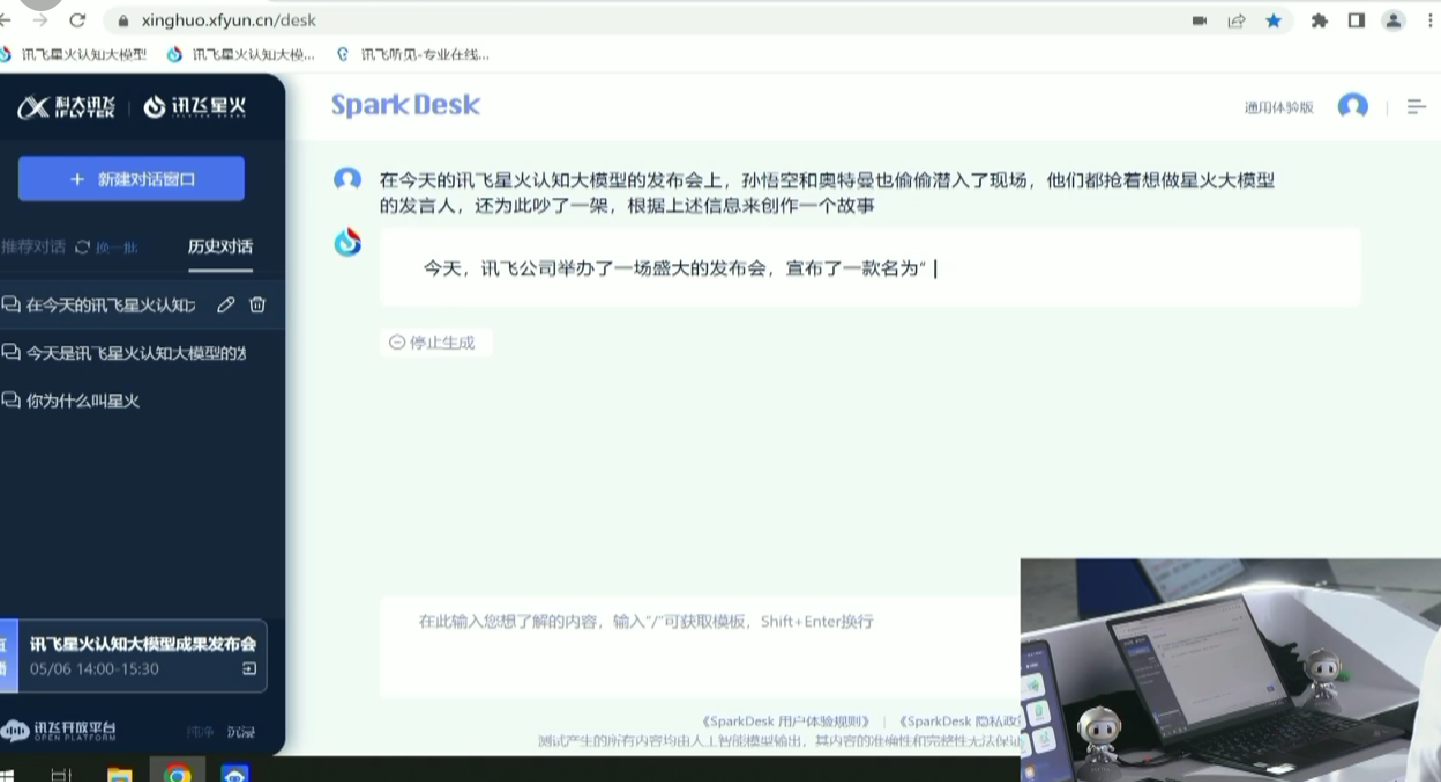The height and width of the screenshot is (782, 1441).
Task: Open the blue robot app on the taskbar
Action: click(235, 774)
